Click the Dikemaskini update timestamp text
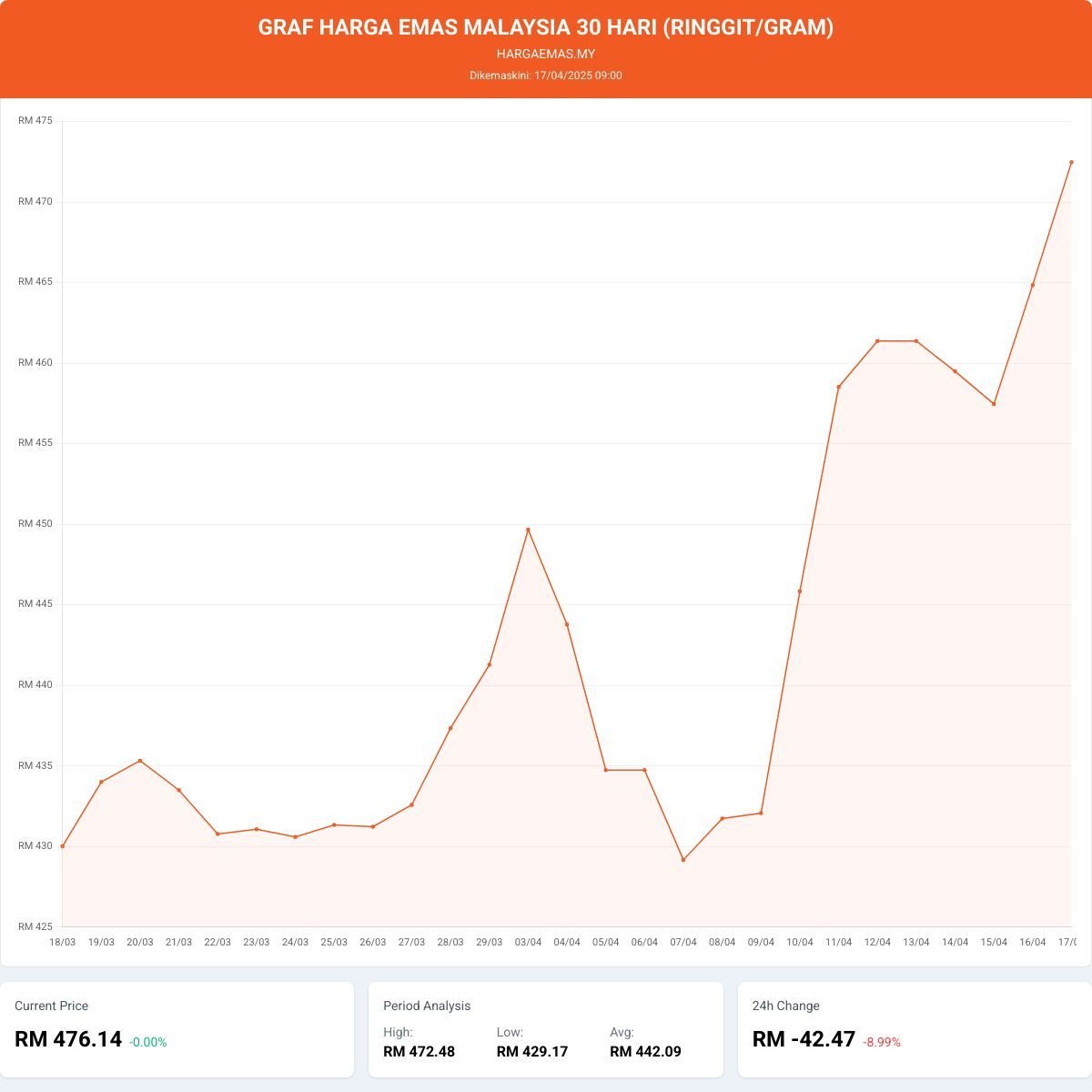The image size is (1092, 1092). (x=546, y=76)
